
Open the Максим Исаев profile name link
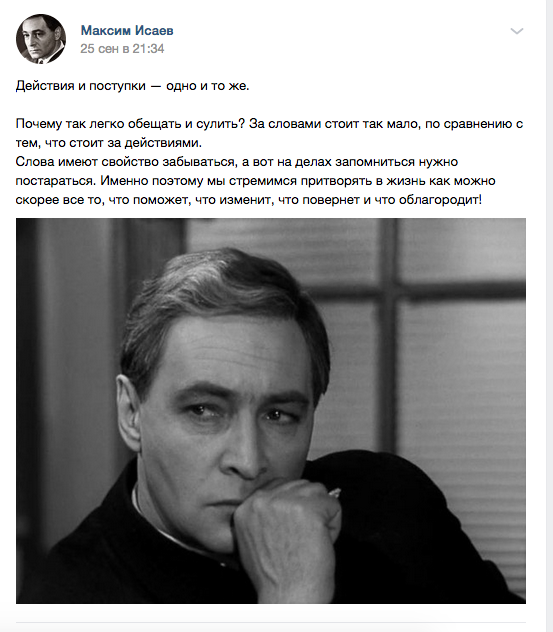(127, 30)
